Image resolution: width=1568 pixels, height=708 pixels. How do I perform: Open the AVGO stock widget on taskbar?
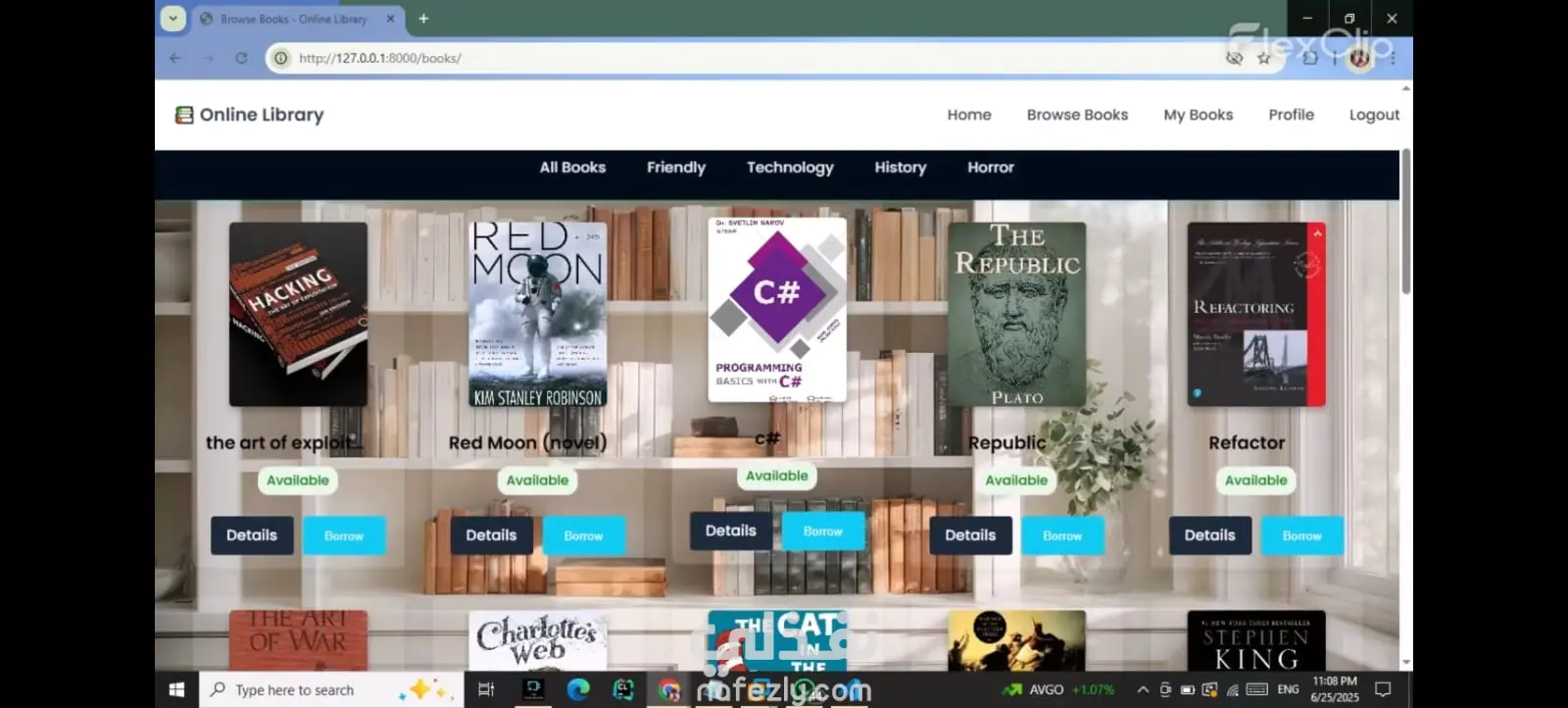click(x=1058, y=690)
